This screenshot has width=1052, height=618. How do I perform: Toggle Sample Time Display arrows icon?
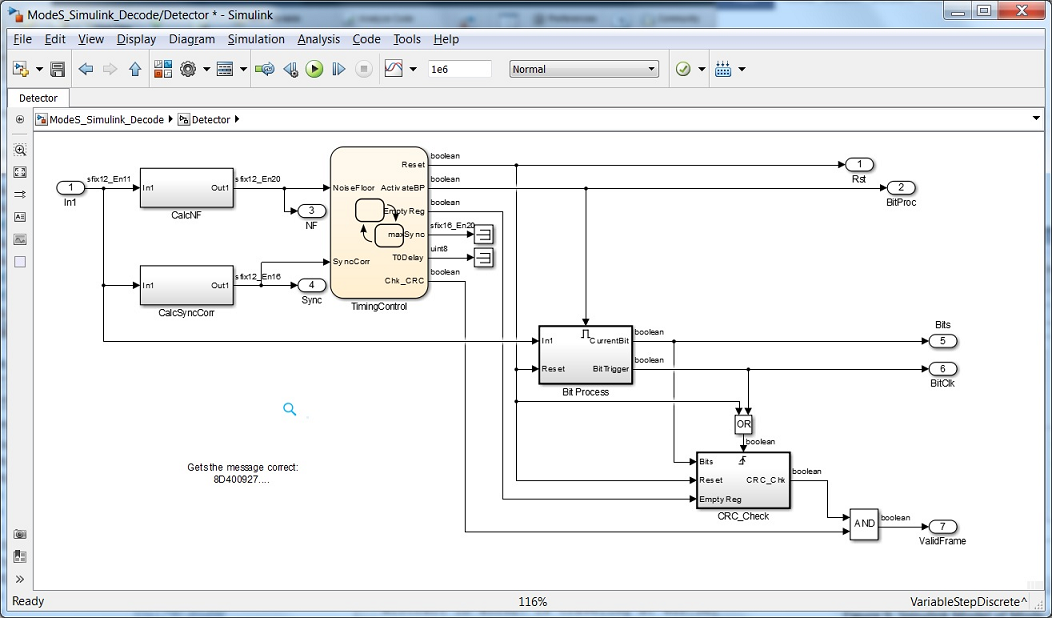point(20,195)
